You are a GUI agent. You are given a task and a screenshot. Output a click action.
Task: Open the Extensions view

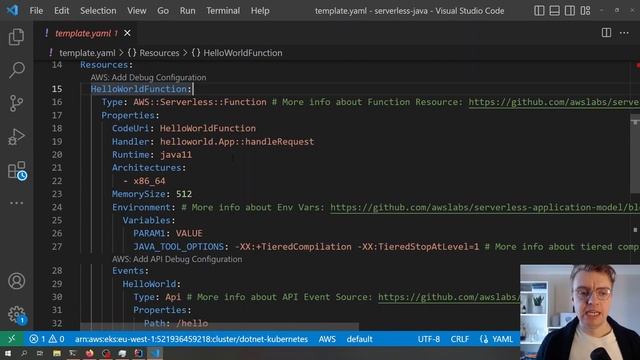coord(17,171)
